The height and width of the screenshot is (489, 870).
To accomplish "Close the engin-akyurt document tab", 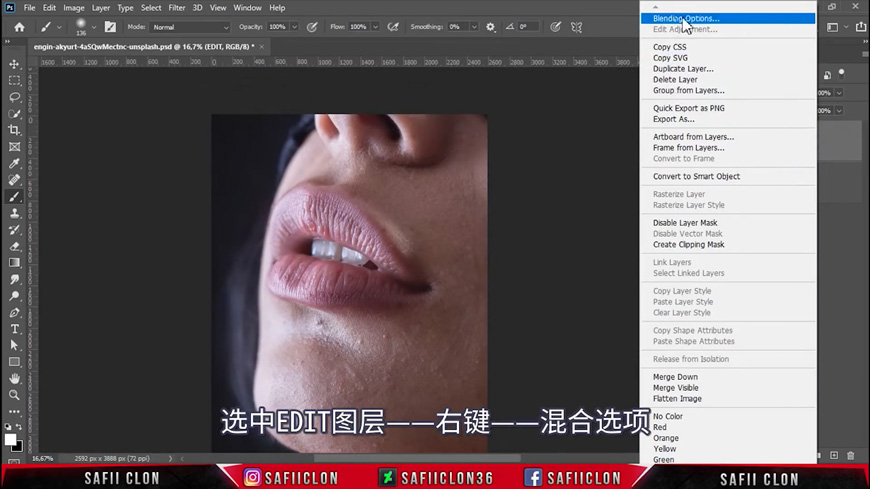I will click(262, 47).
